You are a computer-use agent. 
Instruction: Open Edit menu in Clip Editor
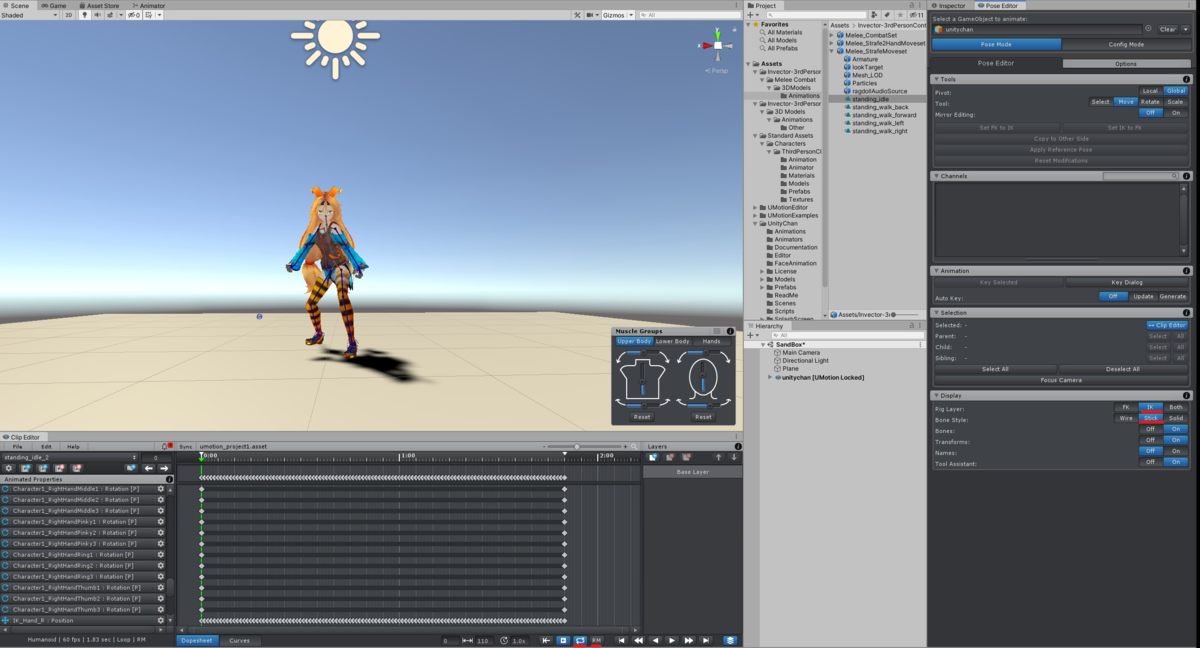tap(46, 446)
